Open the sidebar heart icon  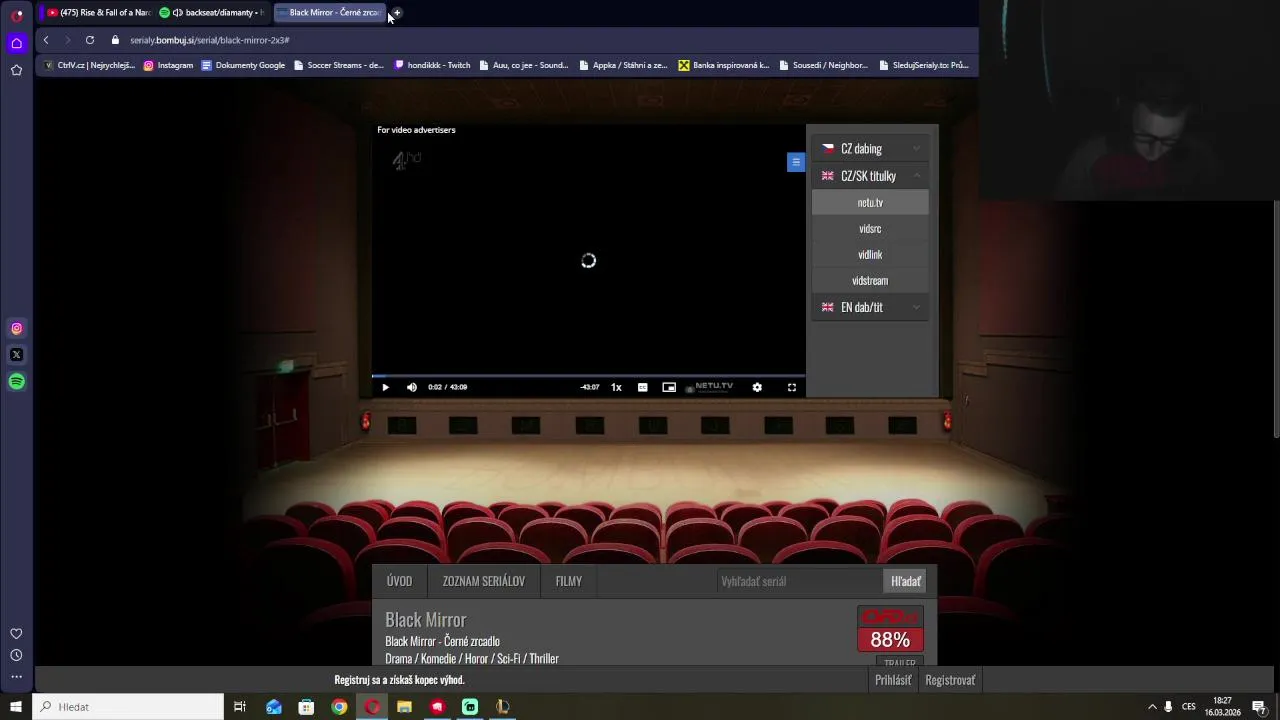click(x=16, y=633)
